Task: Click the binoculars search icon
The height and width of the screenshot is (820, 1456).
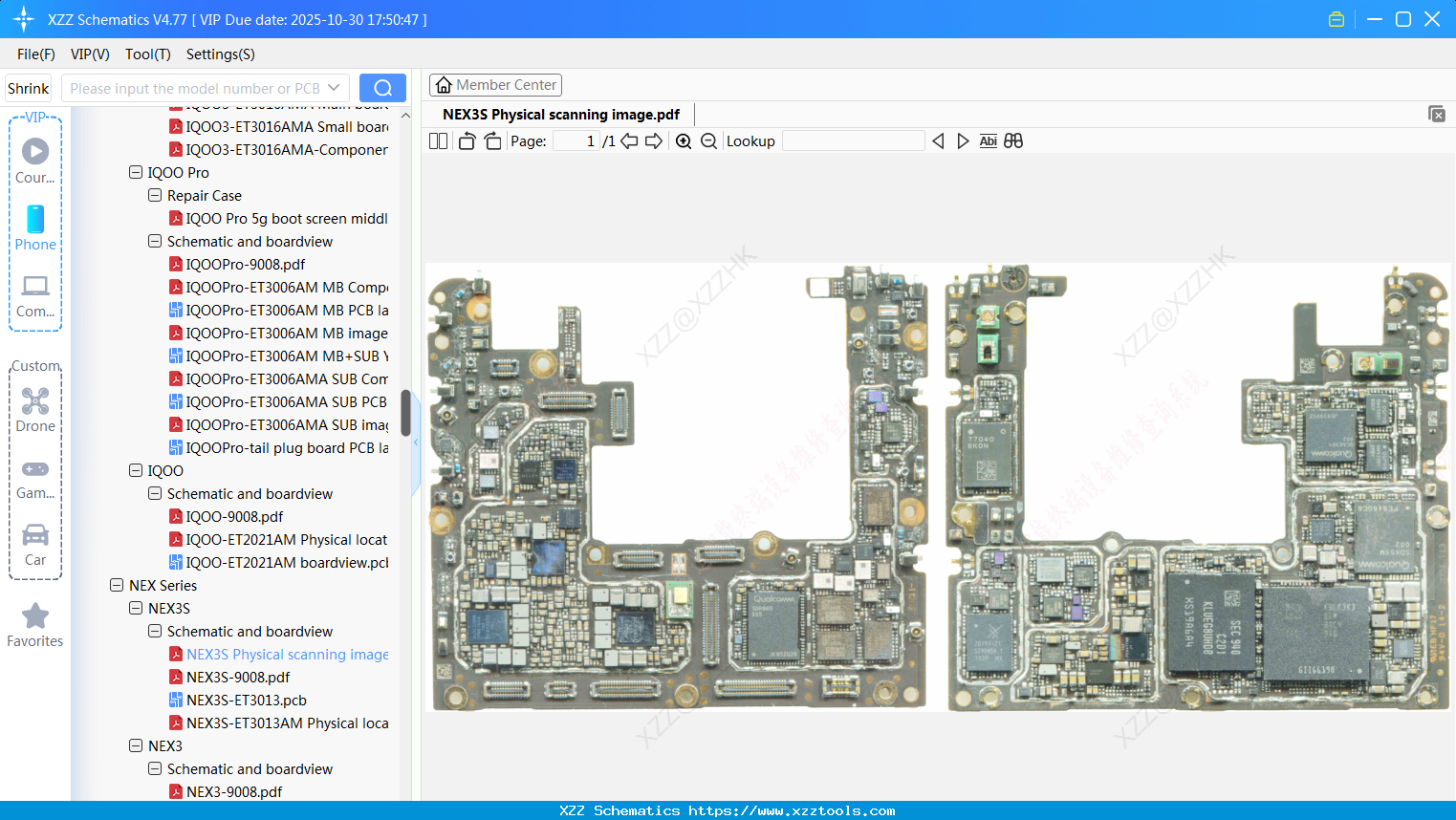Action: (1013, 141)
